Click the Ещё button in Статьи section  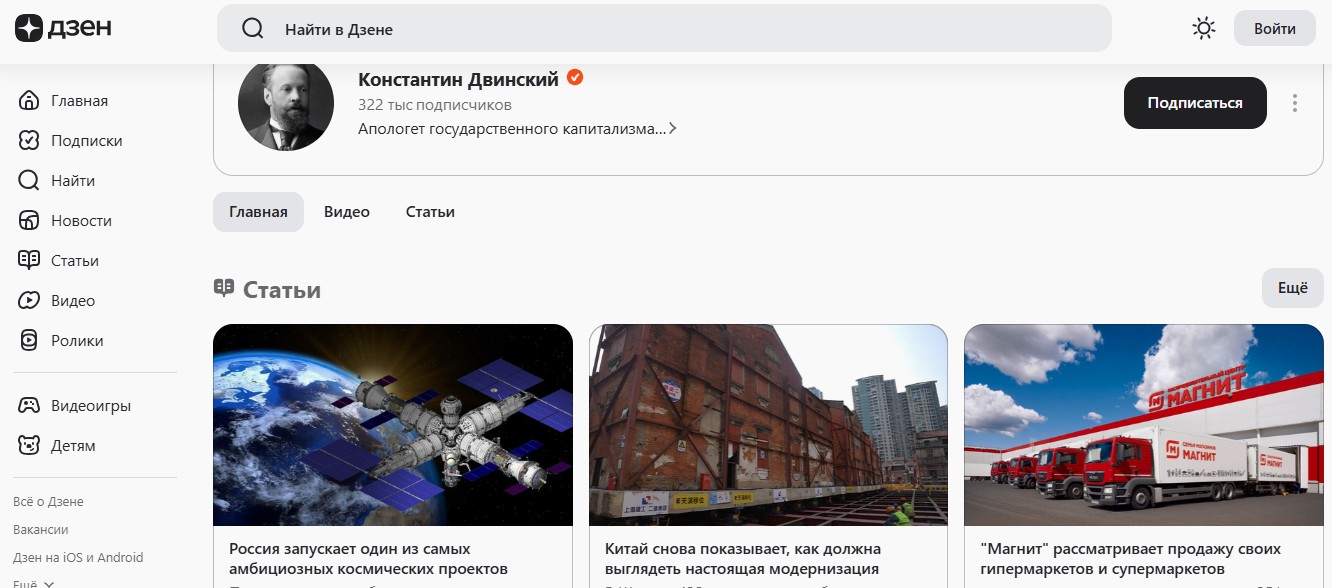(1292, 288)
